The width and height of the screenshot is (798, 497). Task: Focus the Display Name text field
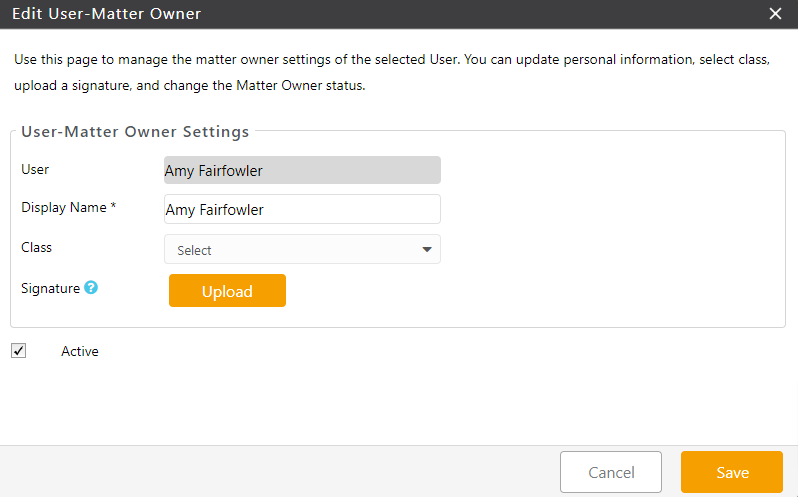coord(302,210)
